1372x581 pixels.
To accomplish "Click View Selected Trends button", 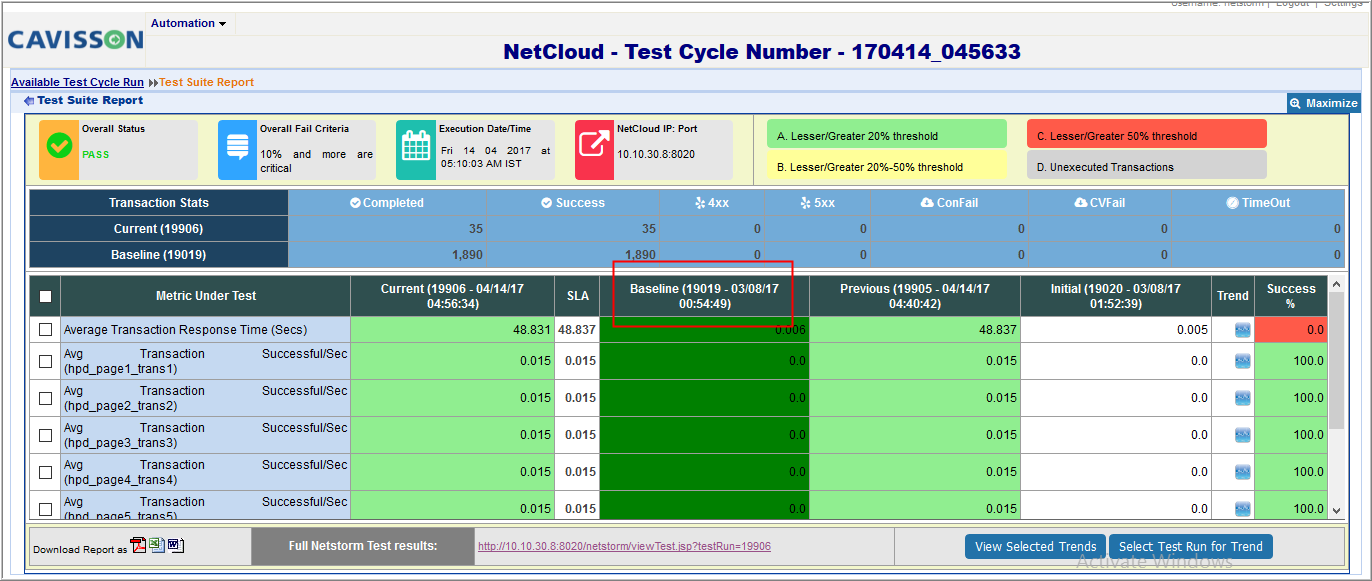I will (1035, 546).
